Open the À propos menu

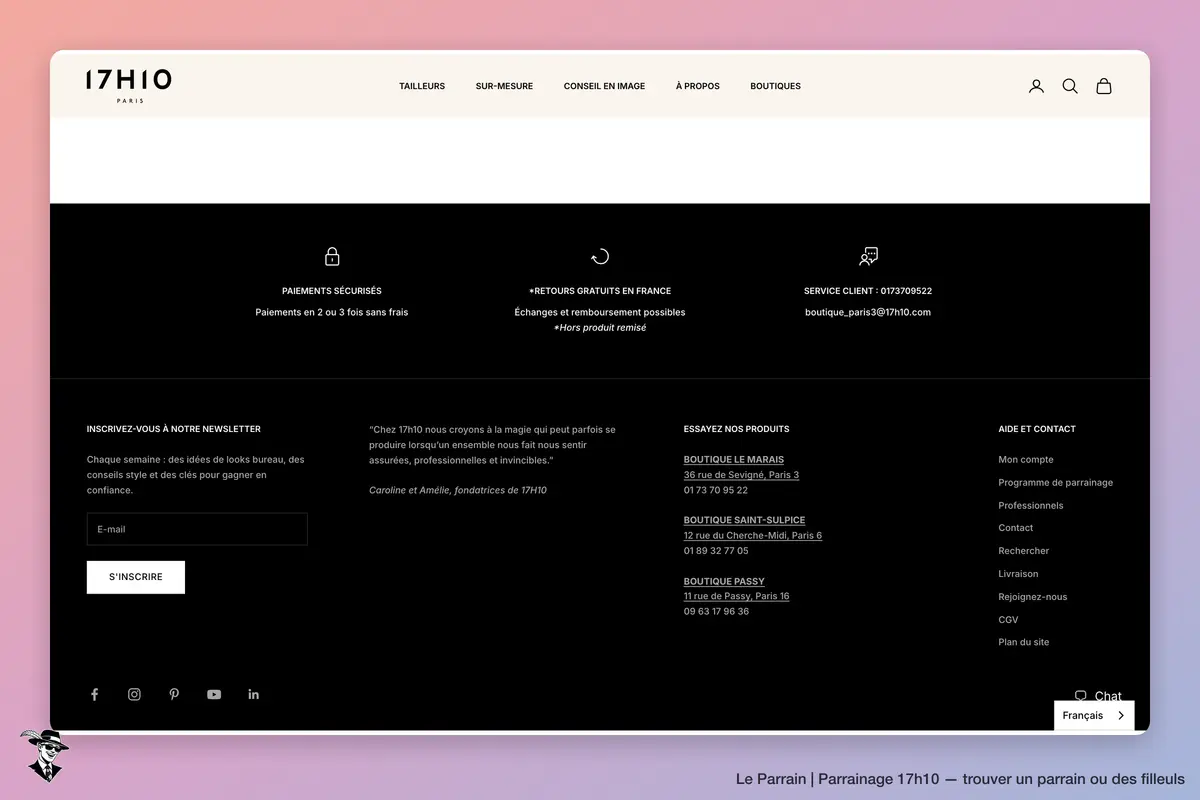tap(698, 86)
